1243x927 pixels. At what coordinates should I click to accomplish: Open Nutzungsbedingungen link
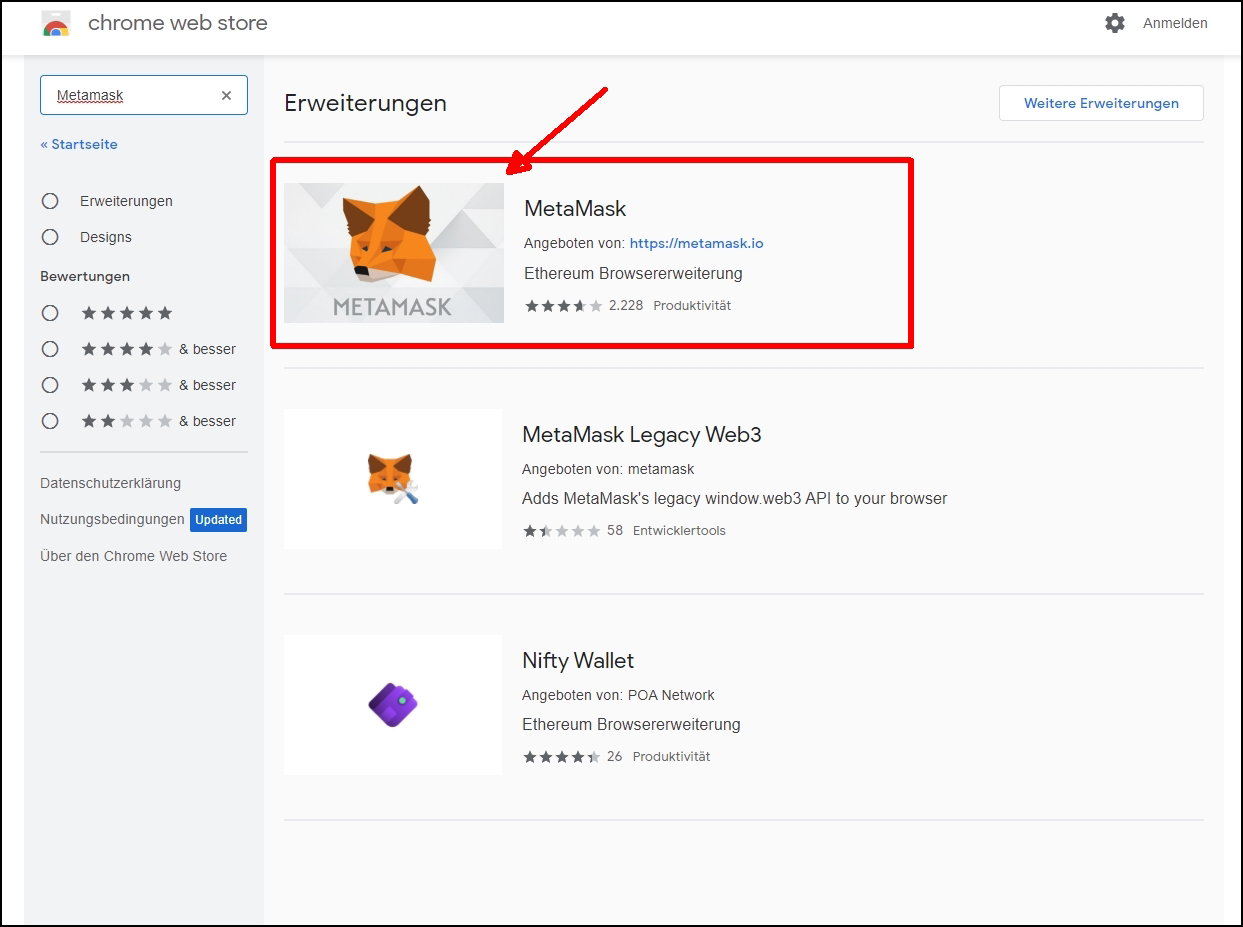[x=112, y=519]
